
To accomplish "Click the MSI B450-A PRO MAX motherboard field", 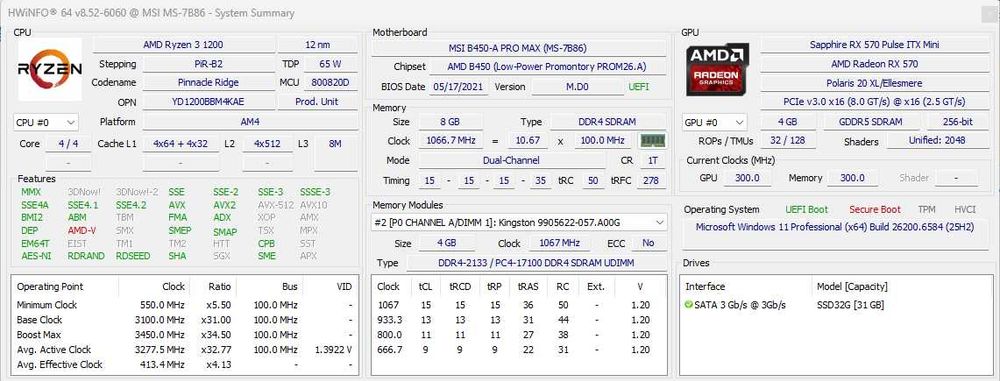I will tap(518, 48).
